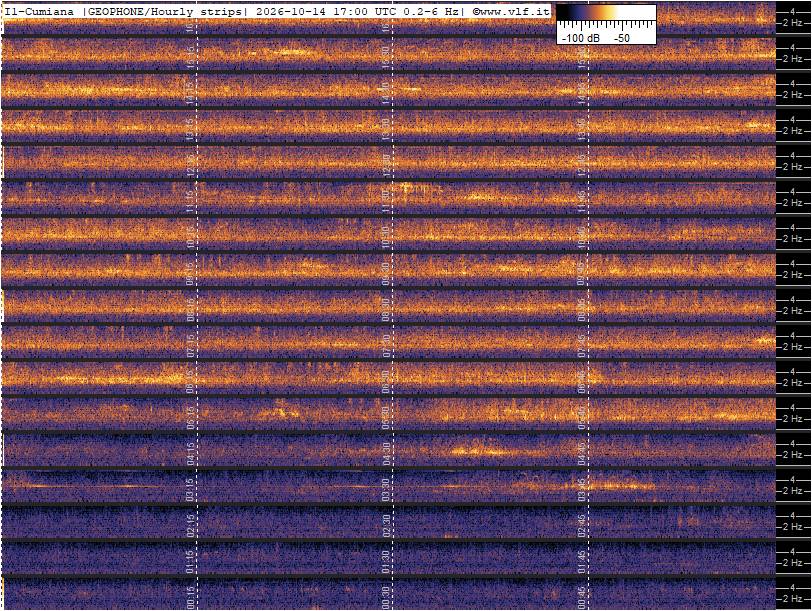This screenshot has height=611, width=812.
Task: Pick the "03:45" time marker
Action: (x=582, y=490)
